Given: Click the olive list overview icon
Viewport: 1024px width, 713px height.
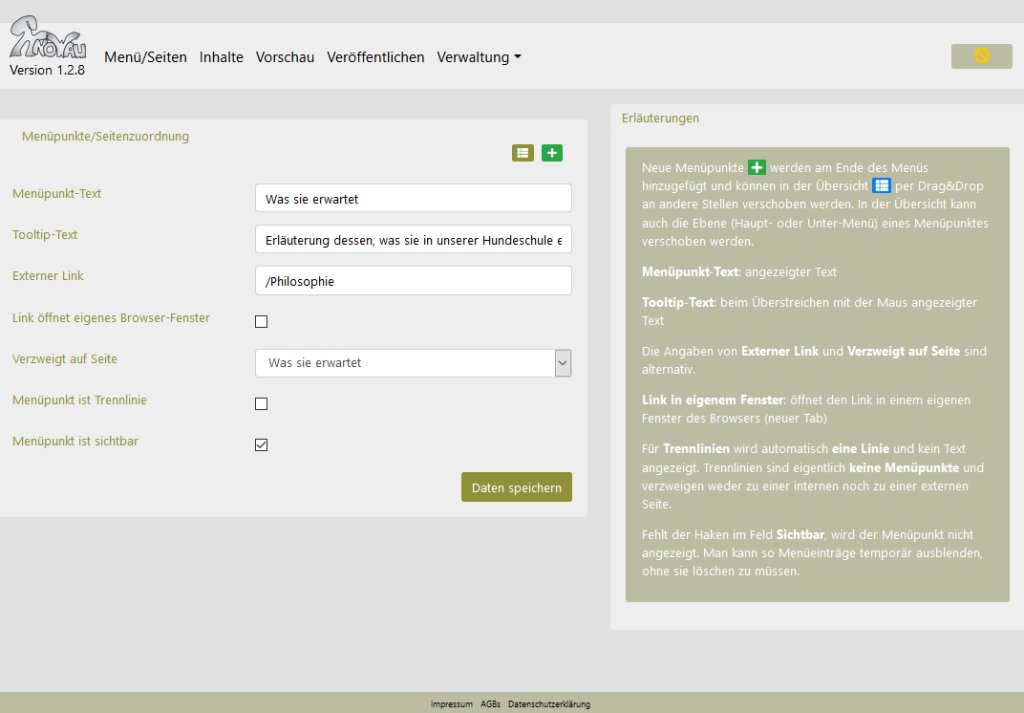Looking at the screenshot, I should (523, 153).
